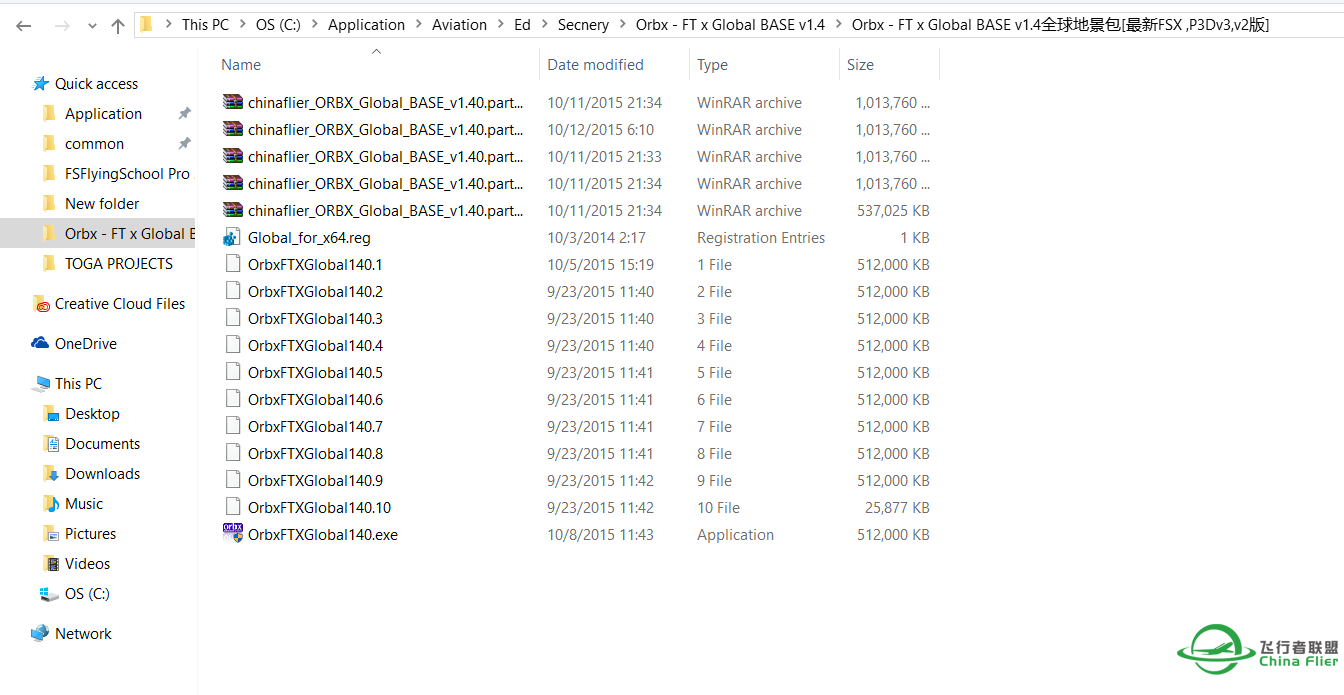This screenshot has height=695, width=1344.
Task: Select highlighted Orbx - FT x Global sidebar item
Action: point(99,234)
